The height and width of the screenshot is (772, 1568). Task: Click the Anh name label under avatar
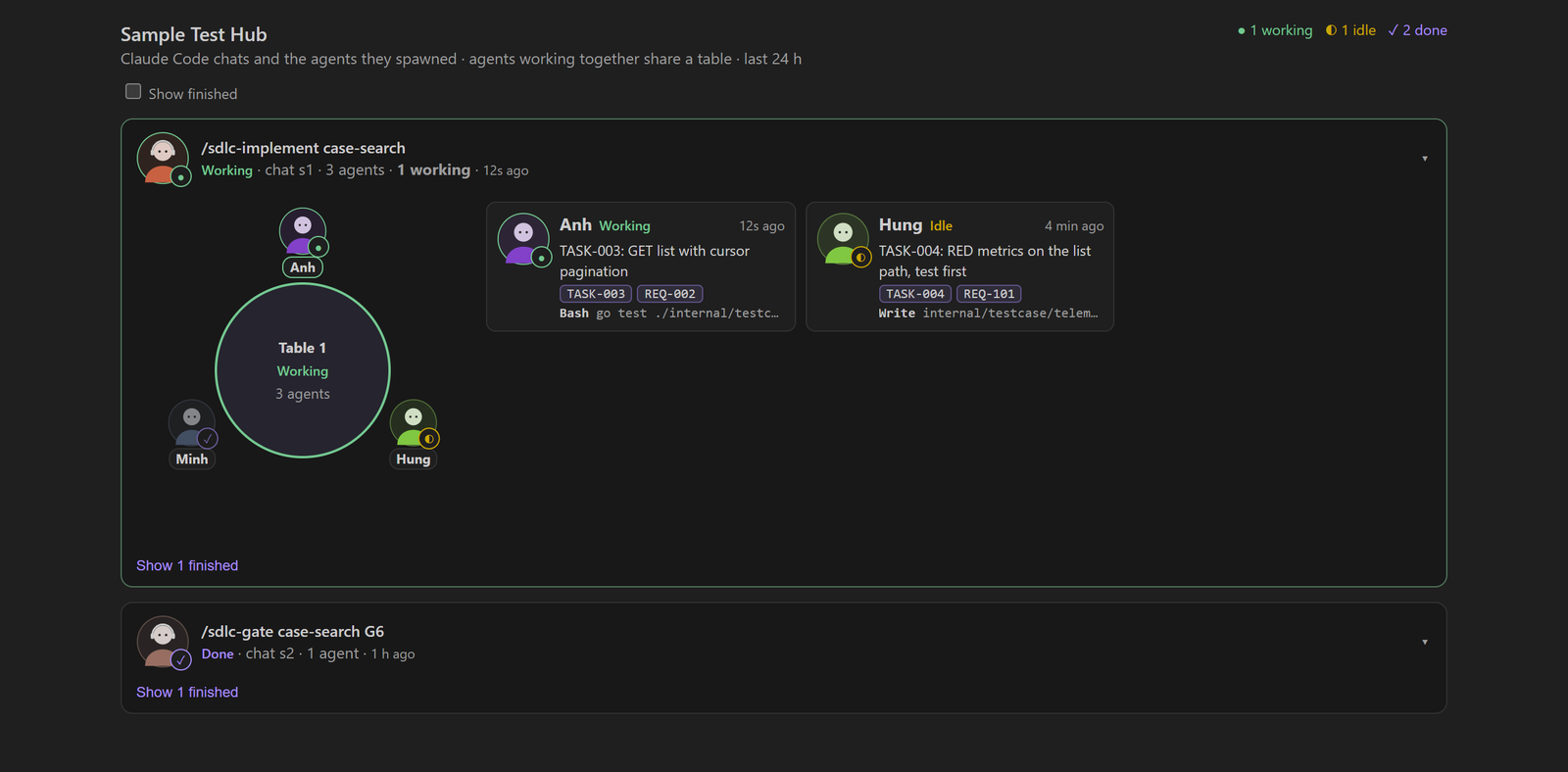(303, 267)
